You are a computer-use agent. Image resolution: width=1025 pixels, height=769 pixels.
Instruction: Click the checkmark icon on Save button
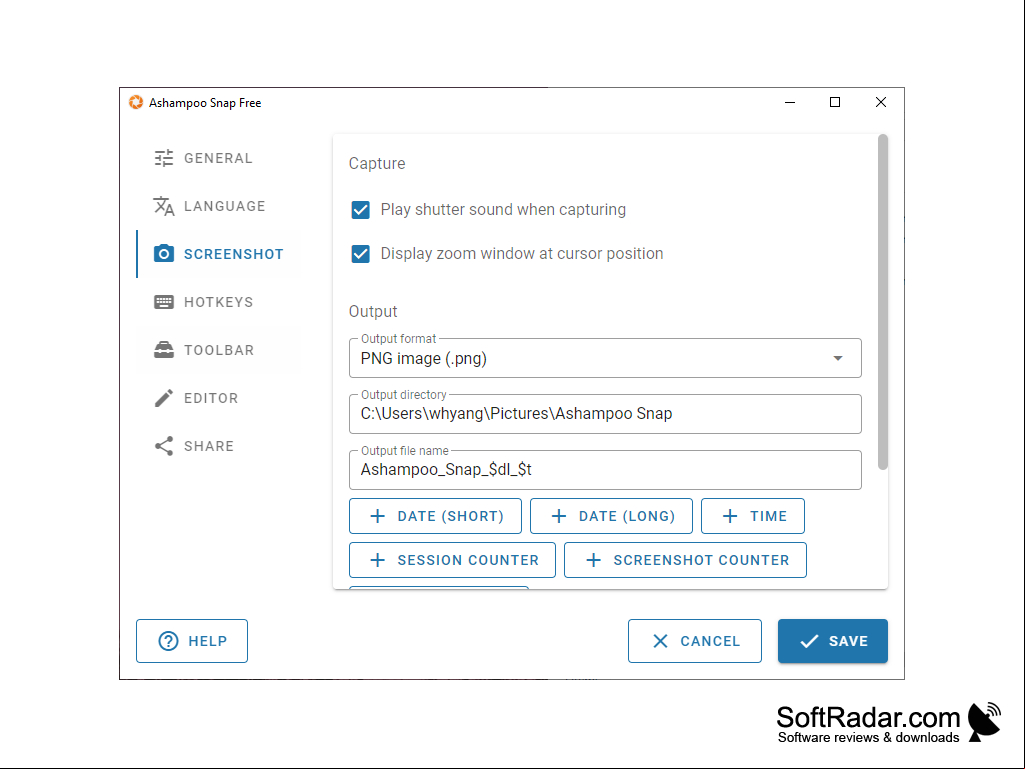pos(809,641)
